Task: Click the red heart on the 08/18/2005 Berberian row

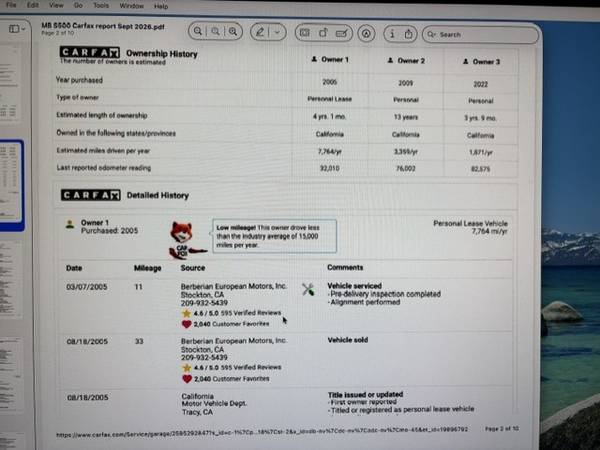Action: coord(187,378)
